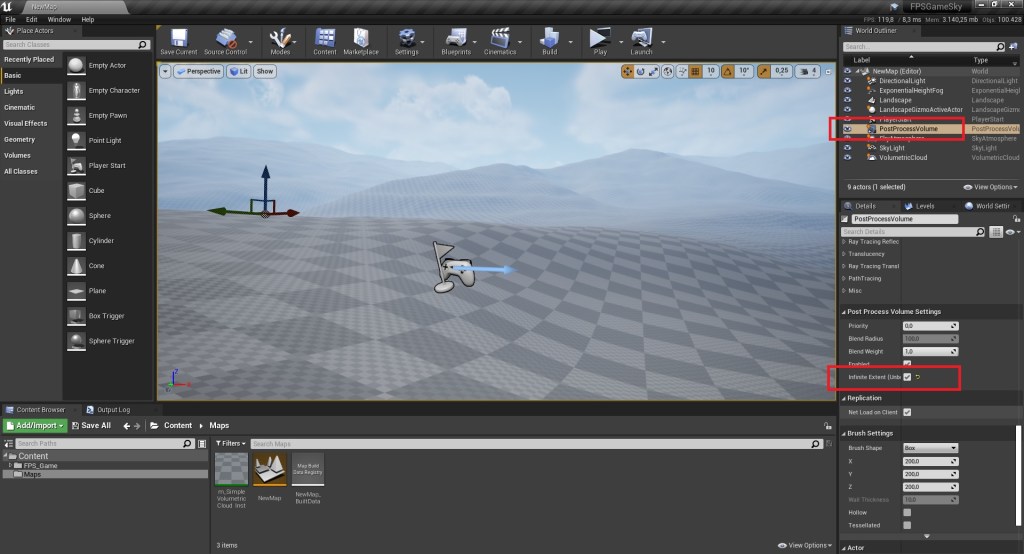The height and width of the screenshot is (554, 1024).
Task: Toggle the Net Load on Client checkbox
Action: point(907,412)
